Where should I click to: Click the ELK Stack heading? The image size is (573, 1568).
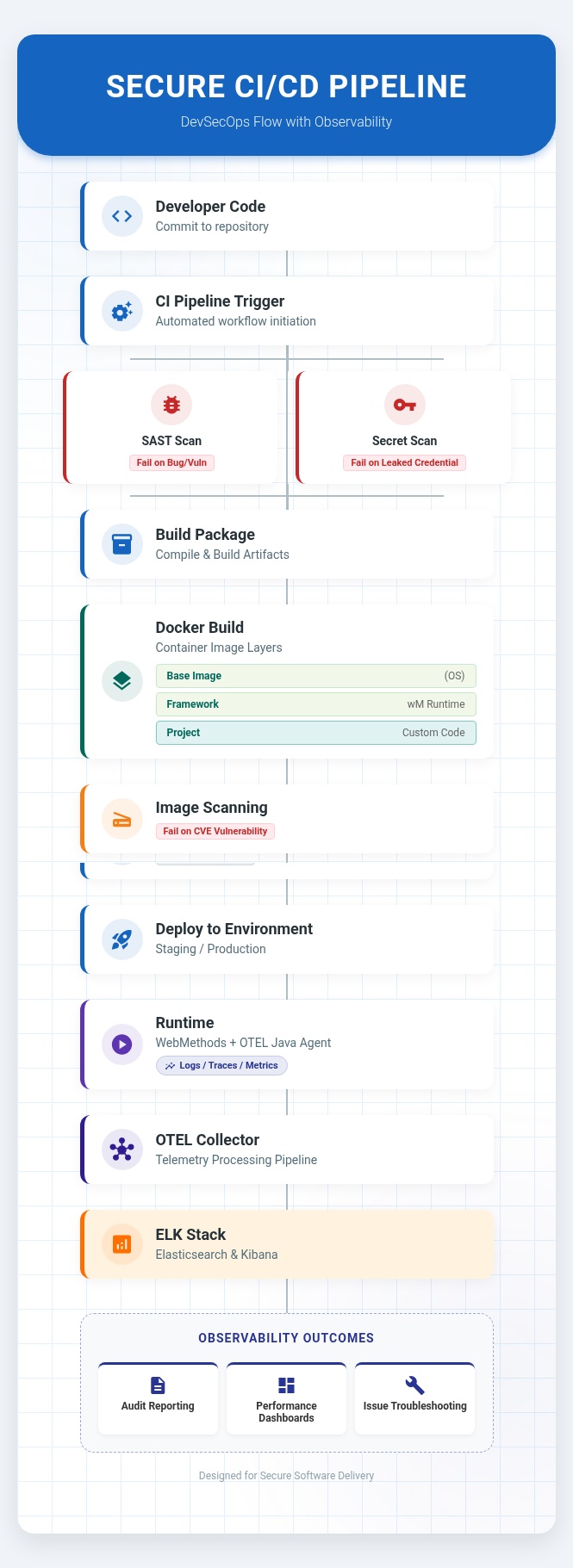190,1235
